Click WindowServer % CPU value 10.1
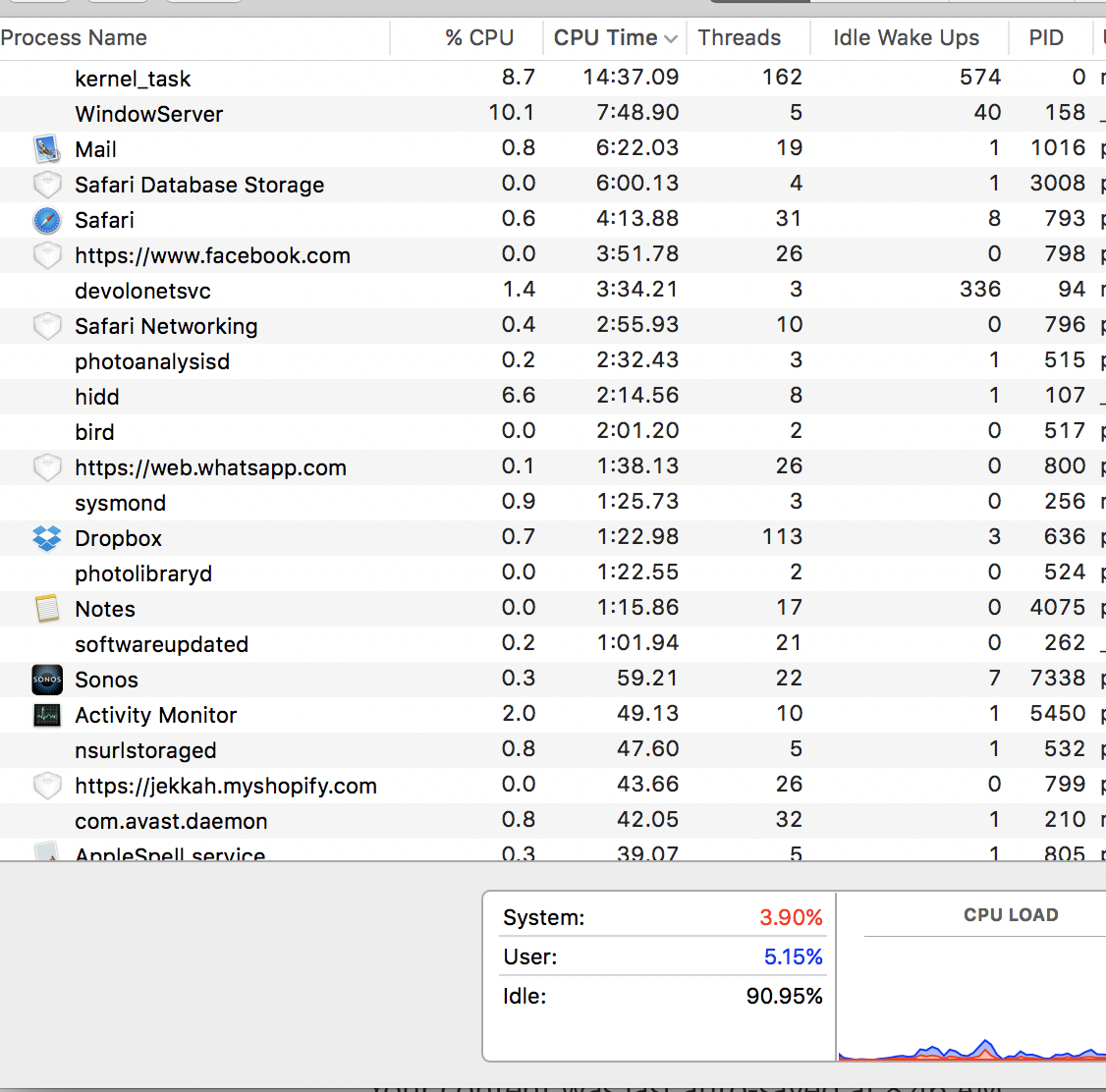 pyautogui.click(x=512, y=112)
